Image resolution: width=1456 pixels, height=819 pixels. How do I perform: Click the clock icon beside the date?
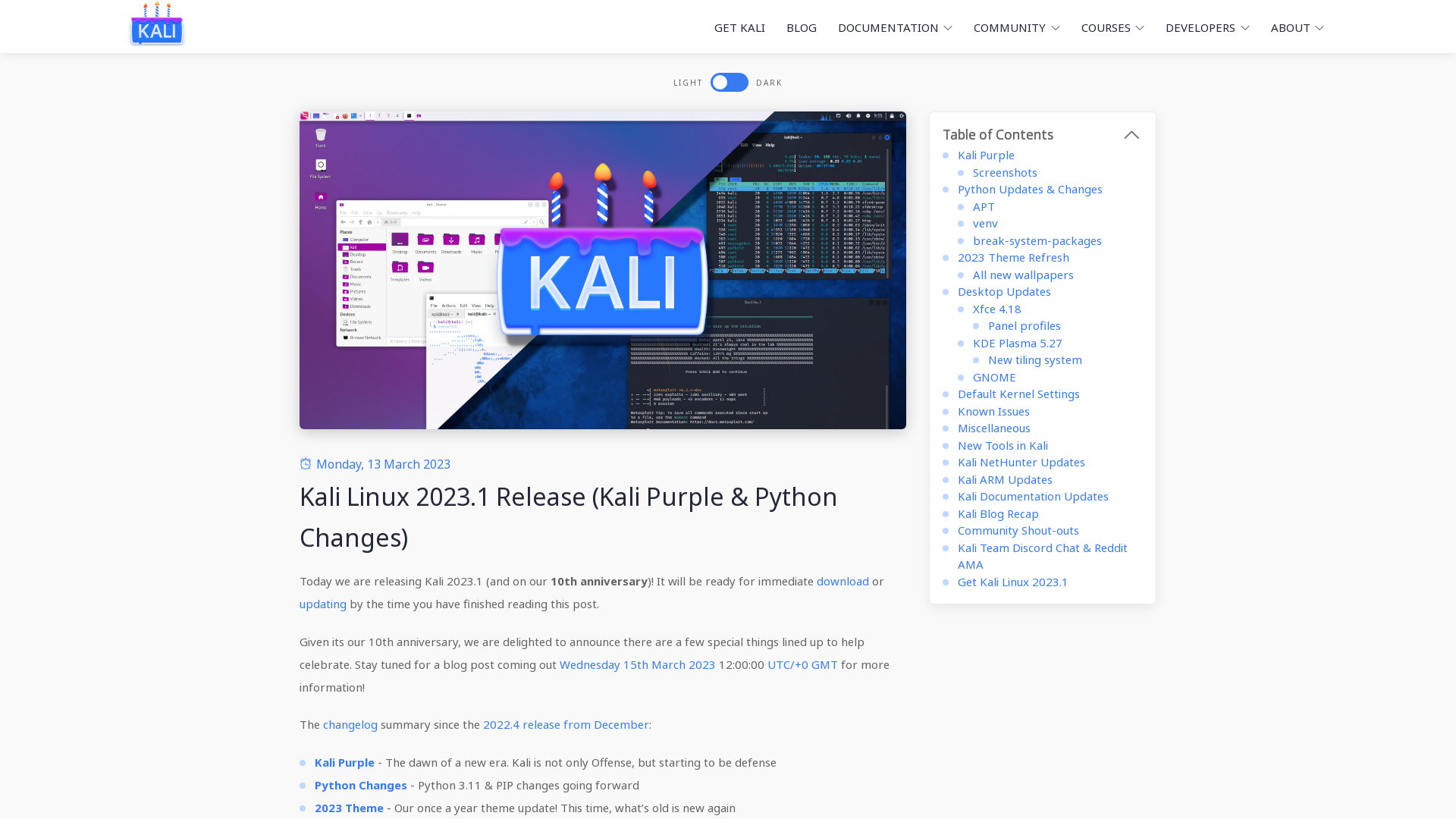click(306, 463)
